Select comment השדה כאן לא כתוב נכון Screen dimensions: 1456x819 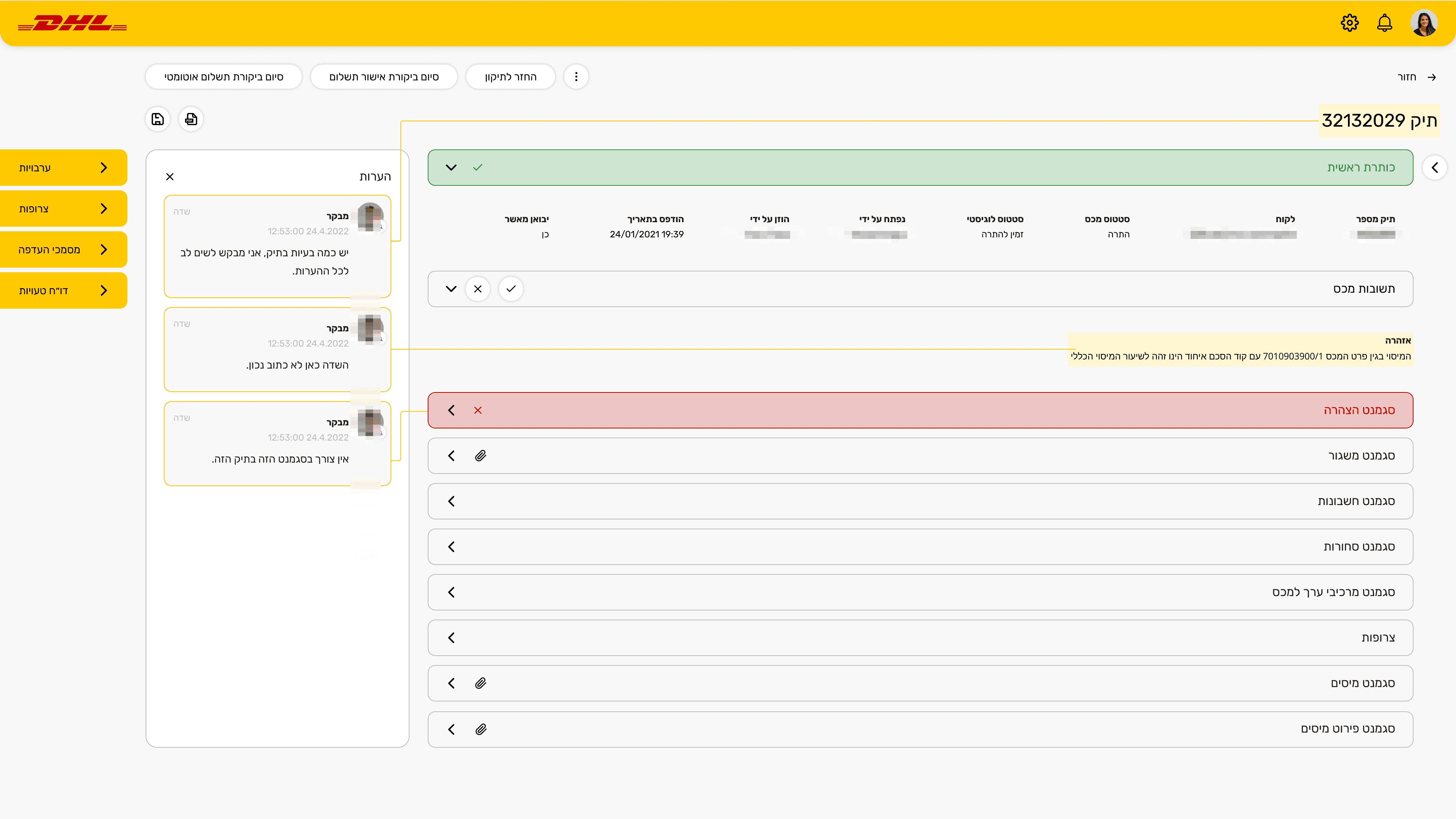(x=278, y=349)
